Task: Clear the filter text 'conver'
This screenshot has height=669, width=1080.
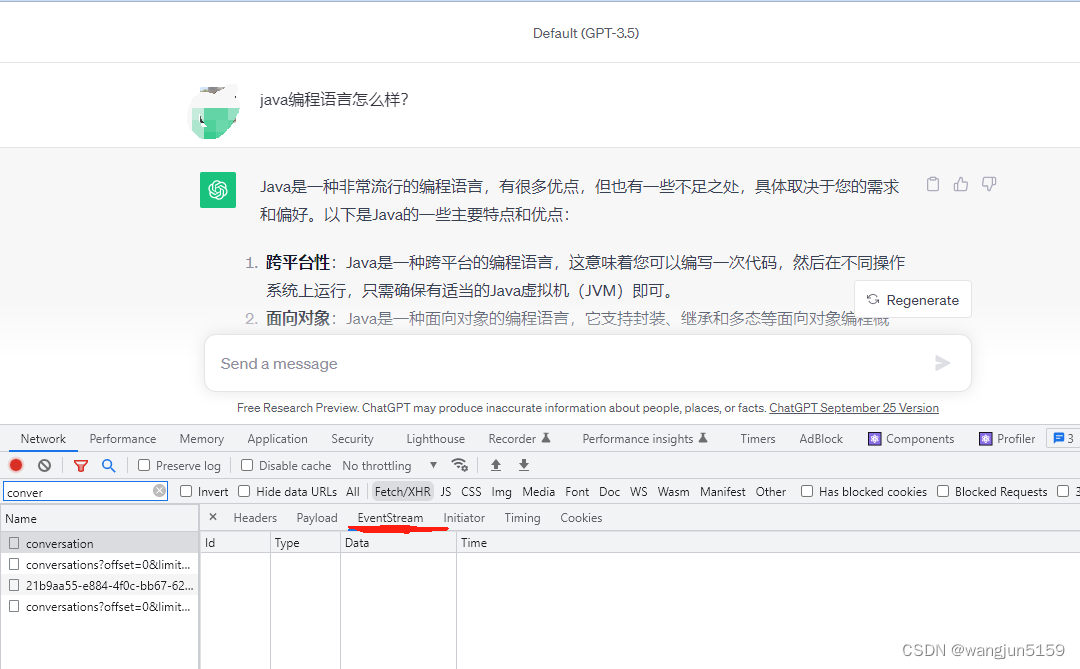Action: pos(159,491)
